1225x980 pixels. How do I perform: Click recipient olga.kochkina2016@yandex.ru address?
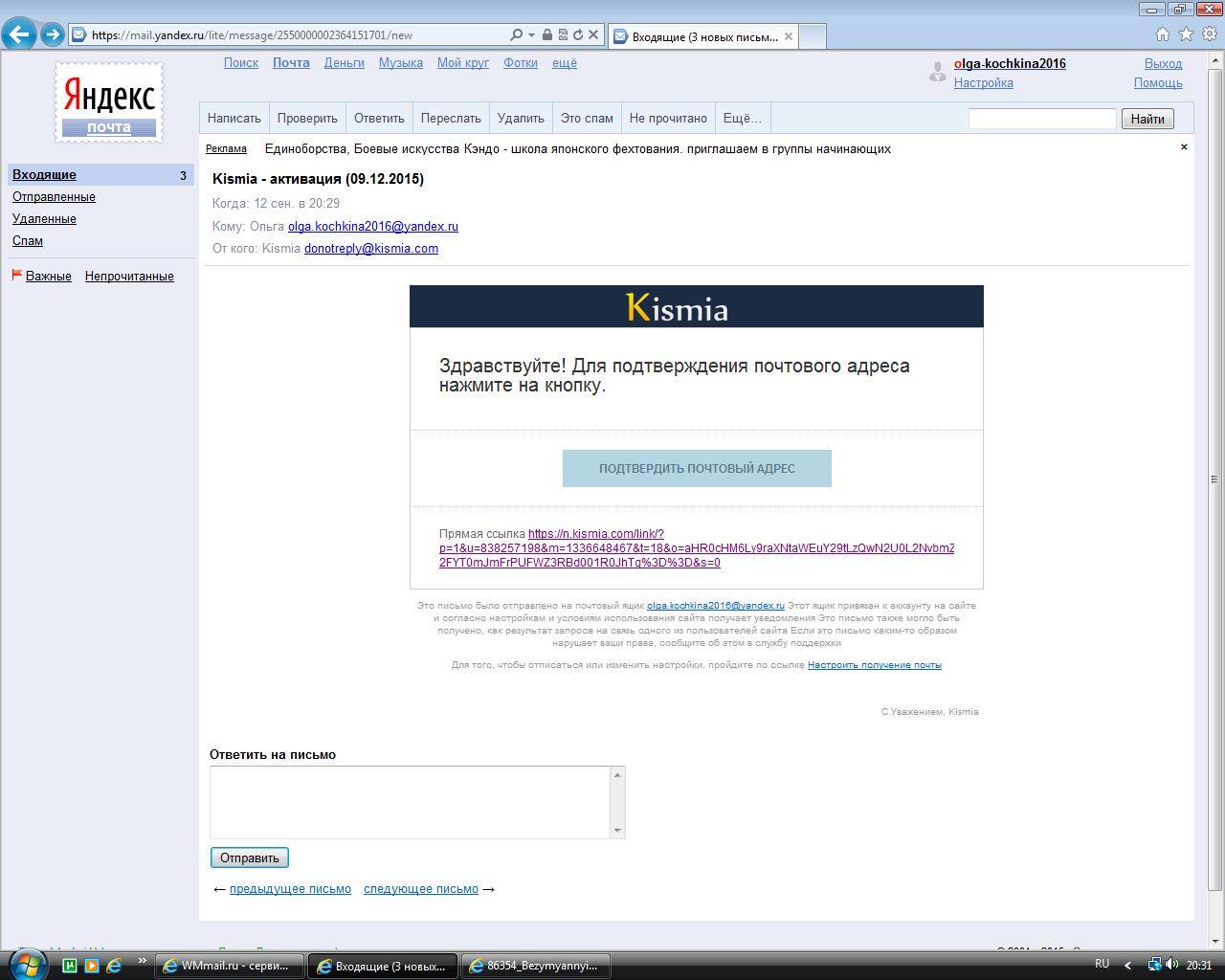point(373,227)
